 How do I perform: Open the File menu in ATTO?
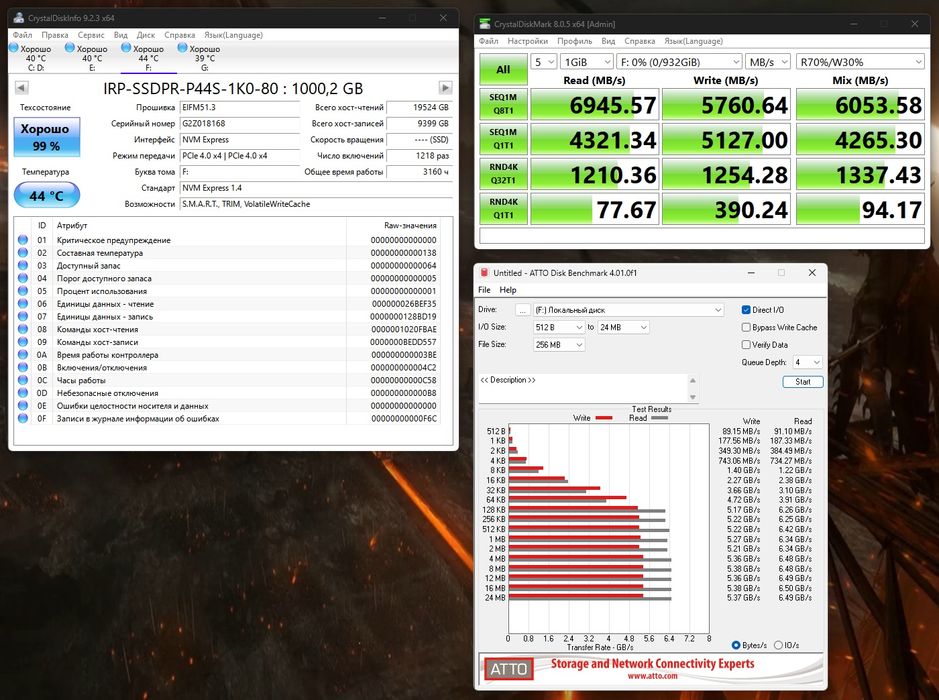coord(484,290)
